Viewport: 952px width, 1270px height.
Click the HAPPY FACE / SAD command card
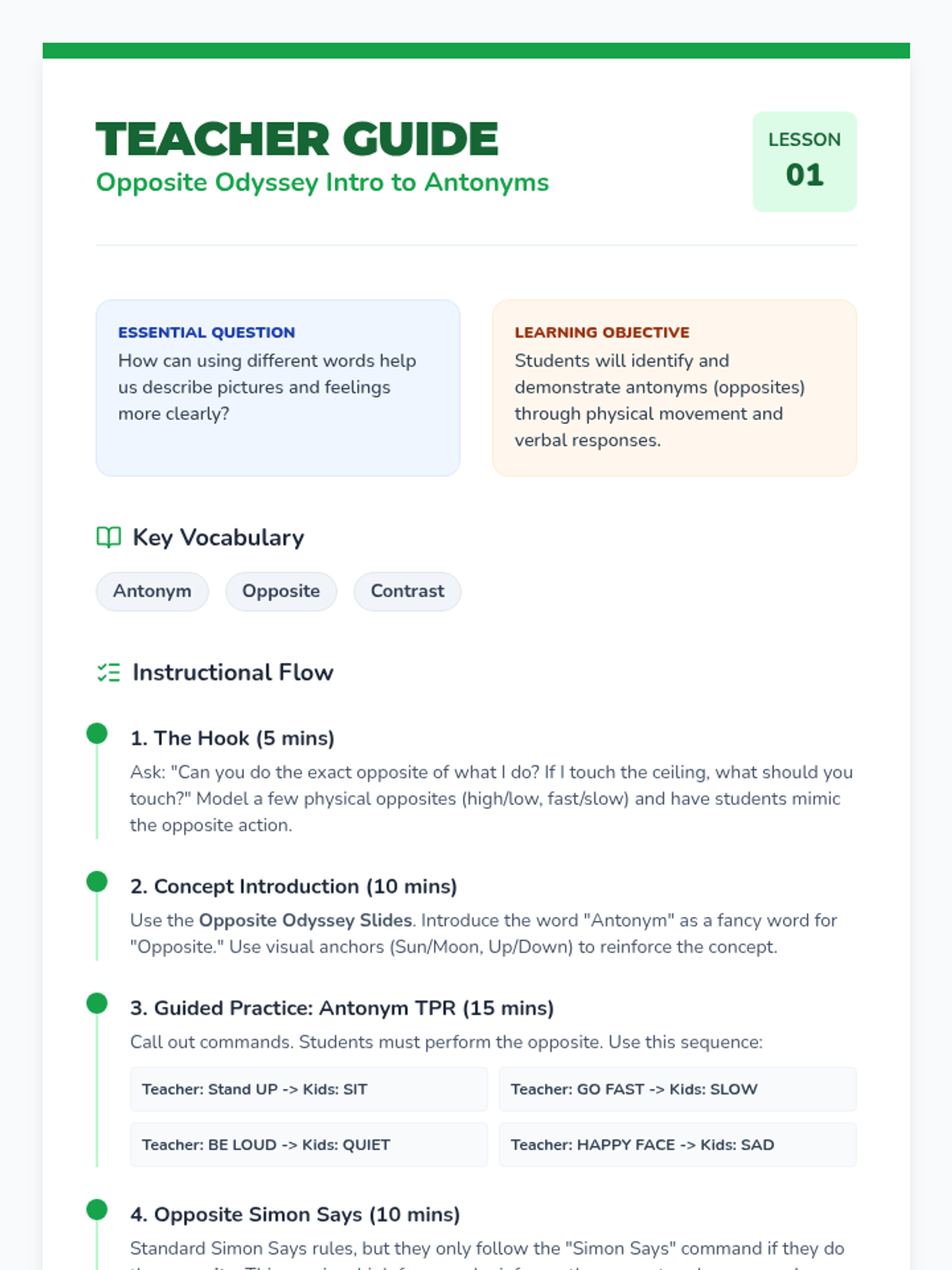(x=678, y=1145)
